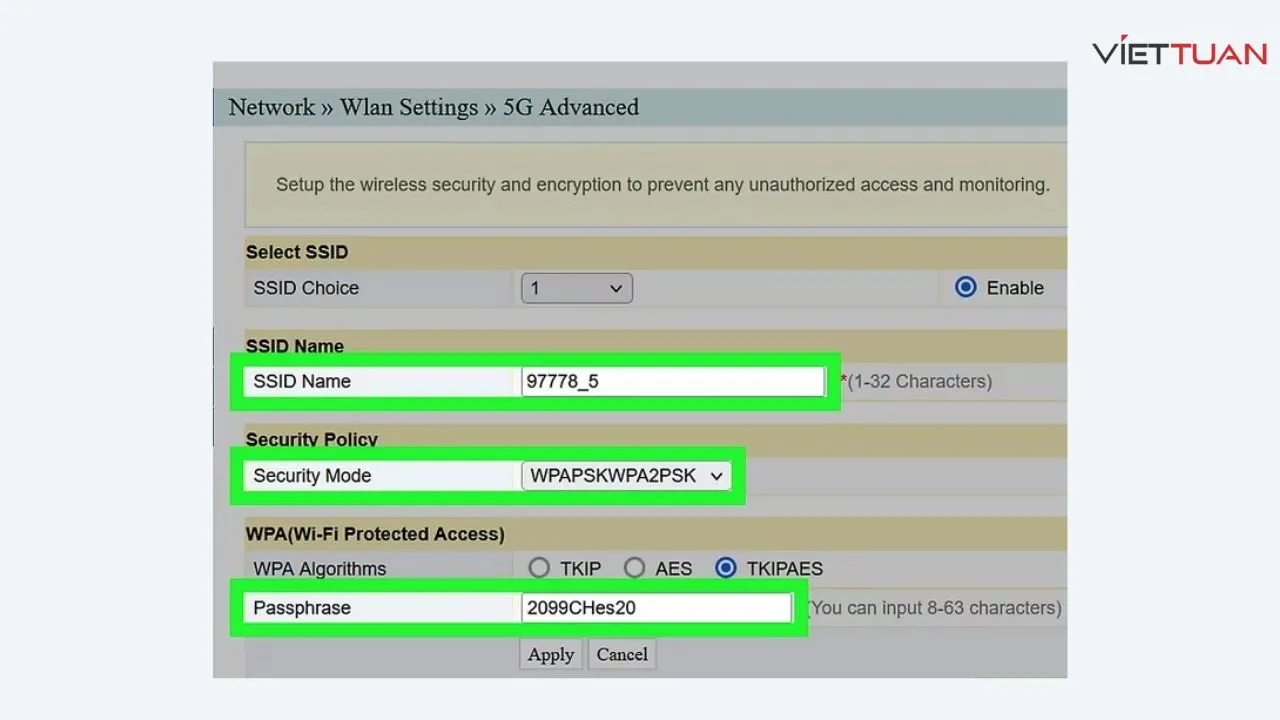Click the WPA Algorithms label
Screen dimensions: 1280x720
pyautogui.click(x=319, y=569)
